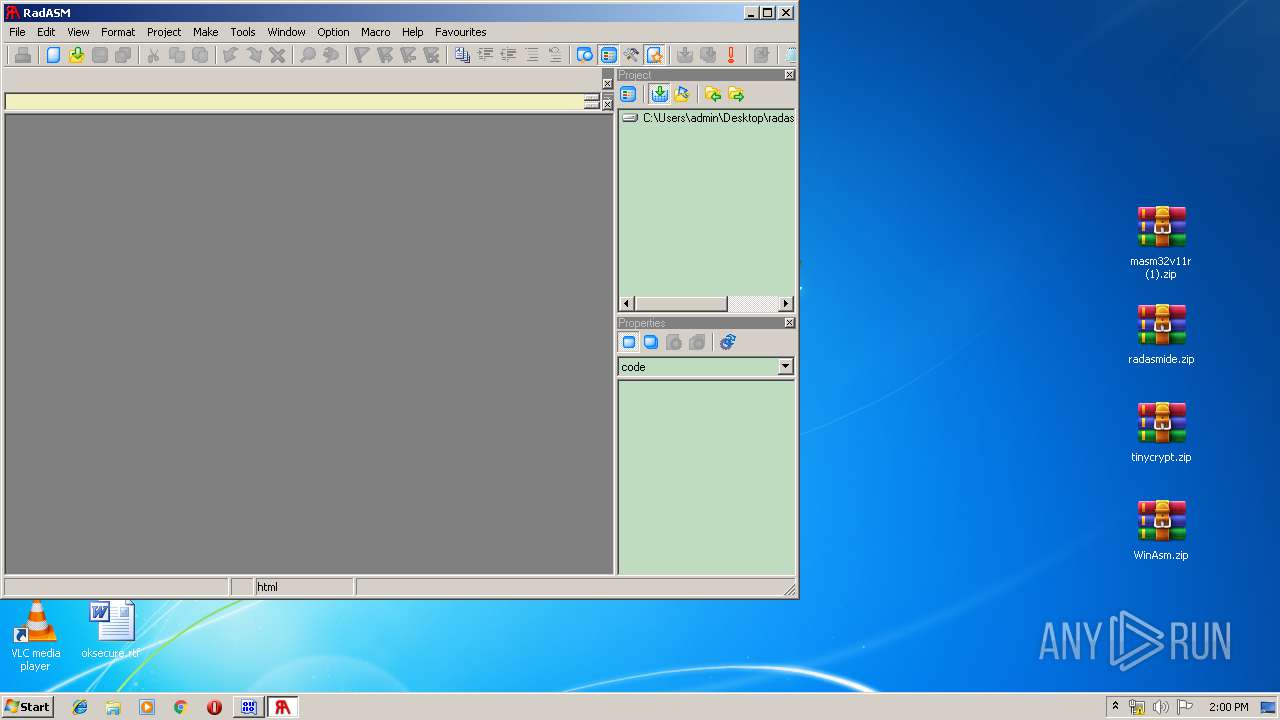Select tinycrypt.zip on the desktop
The width and height of the screenshot is (1280, 720).
(1161, 432)
